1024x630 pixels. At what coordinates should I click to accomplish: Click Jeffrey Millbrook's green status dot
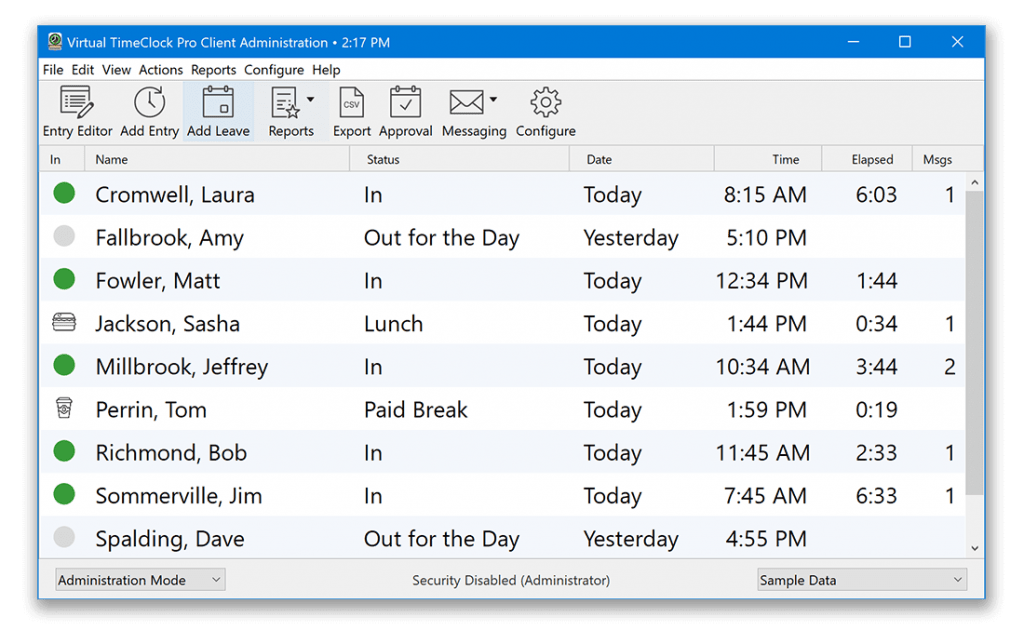click(64, 365)
